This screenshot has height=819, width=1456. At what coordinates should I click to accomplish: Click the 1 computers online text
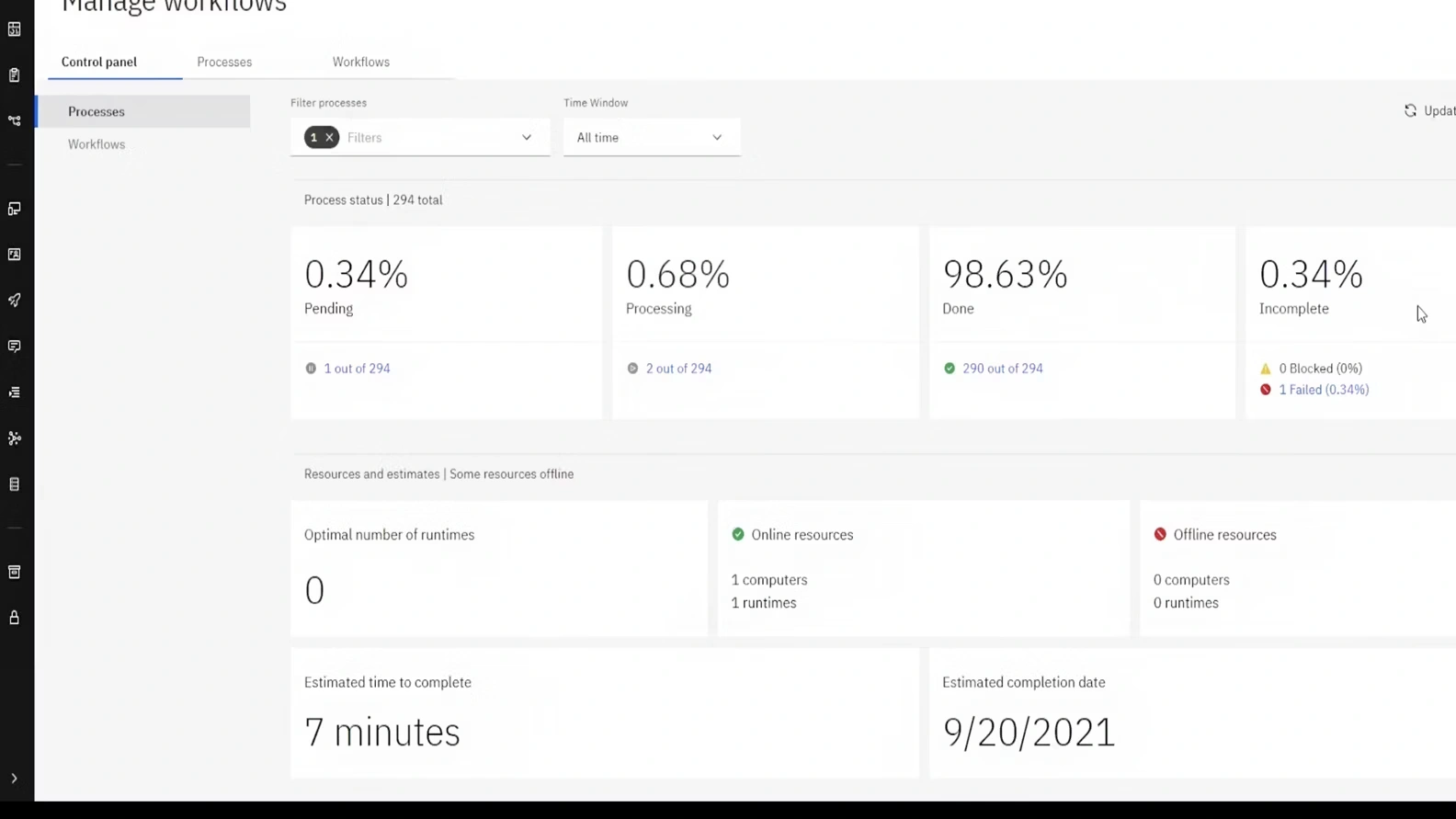click(x=769, y=580)
